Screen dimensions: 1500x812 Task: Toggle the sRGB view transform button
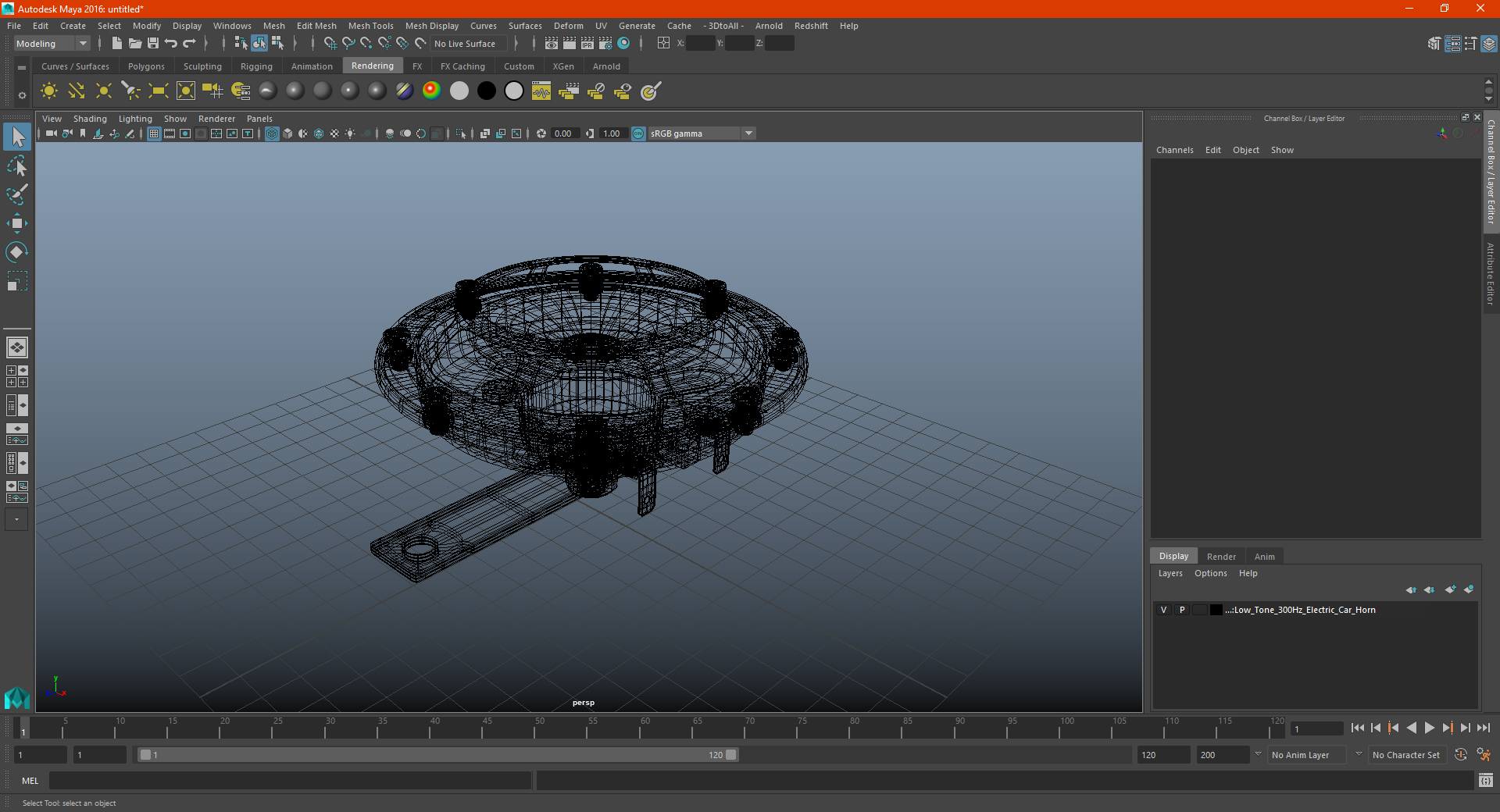(638, 134)
